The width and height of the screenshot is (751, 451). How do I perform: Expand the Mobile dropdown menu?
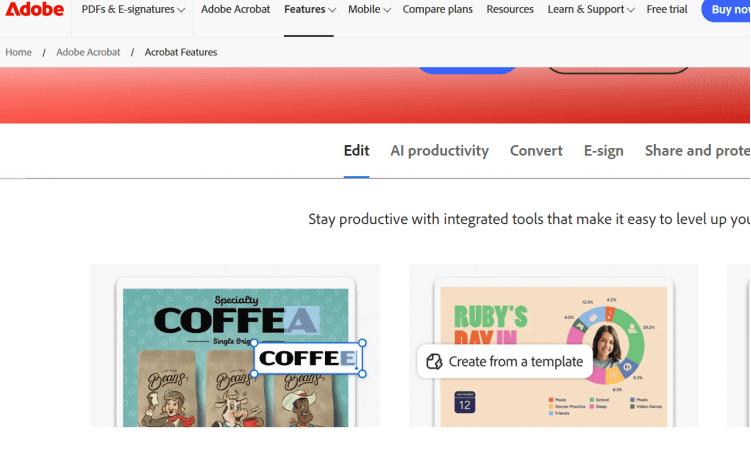369,10
